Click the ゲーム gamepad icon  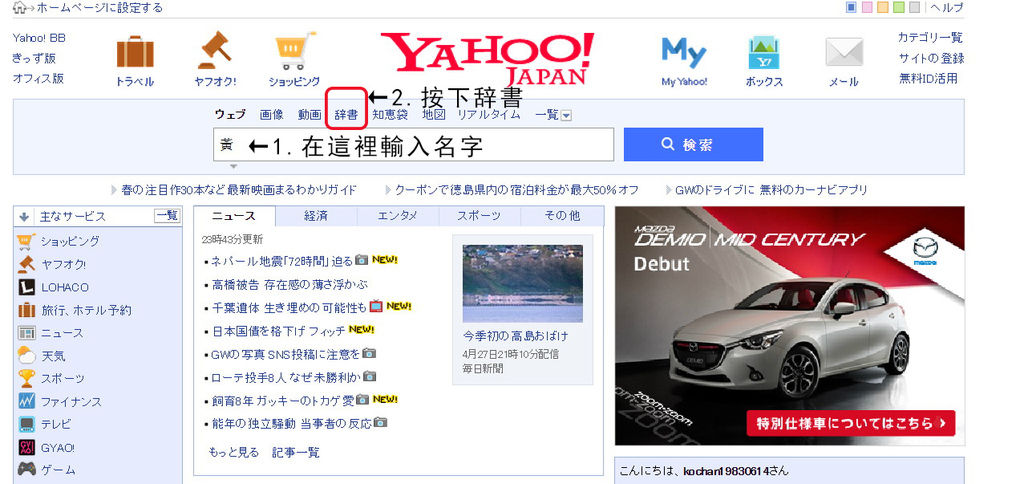pyautogui.click(x=26, y=470)
